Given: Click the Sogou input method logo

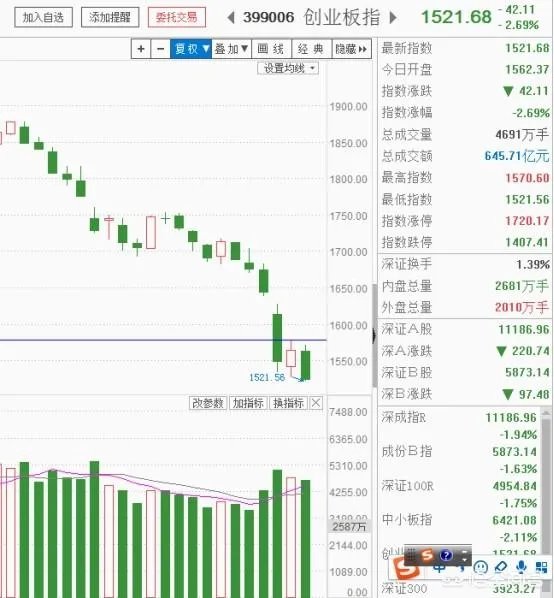Looking at the screenshot, I should click(406, 569).
